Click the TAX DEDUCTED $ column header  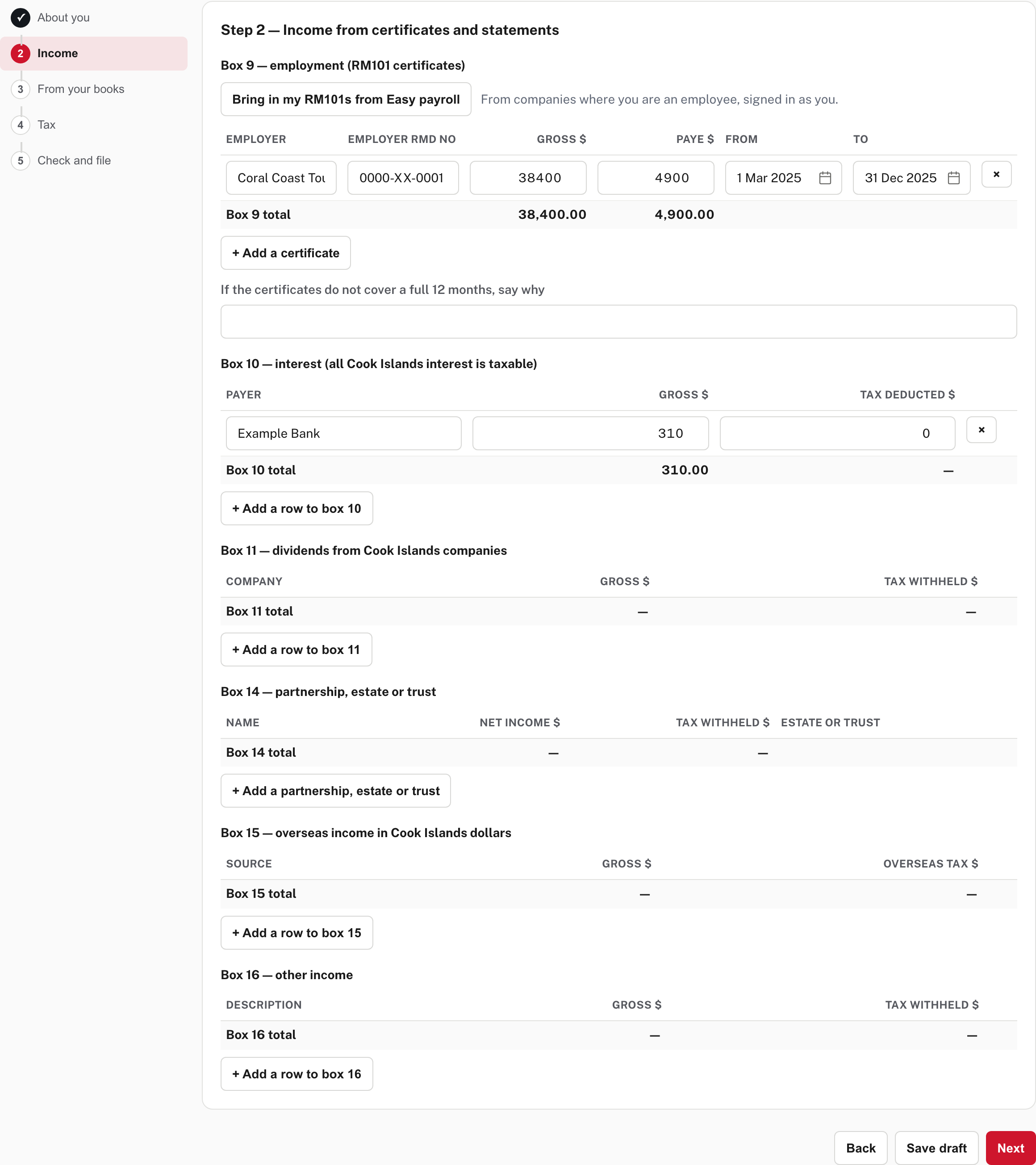pyautogui.click(x=907, y=394)
